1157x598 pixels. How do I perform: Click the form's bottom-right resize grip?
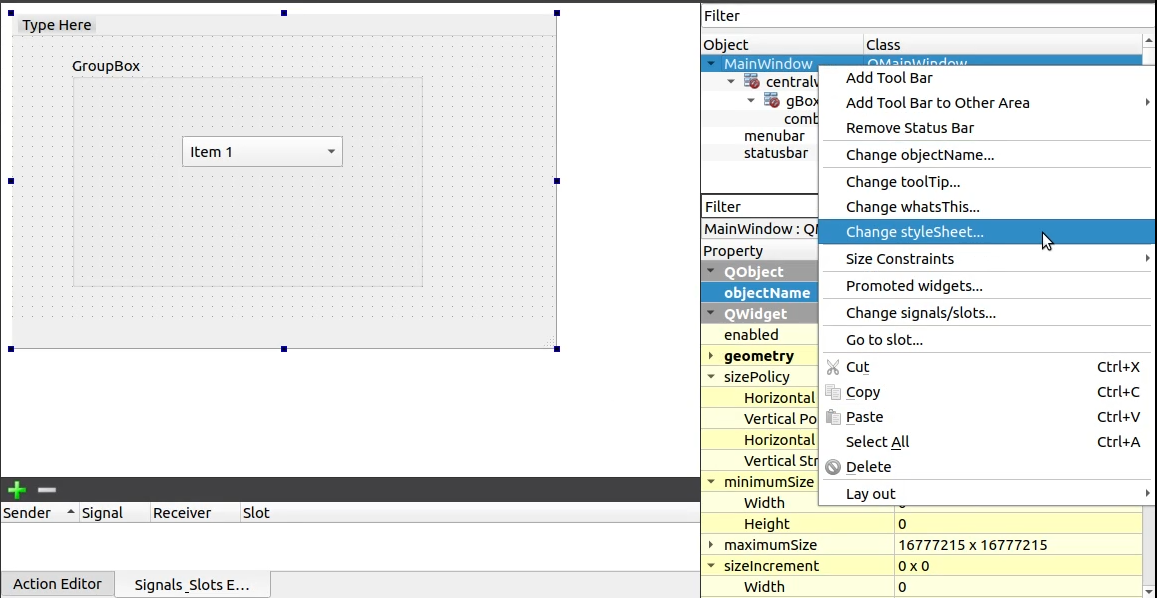pos(550,343)
